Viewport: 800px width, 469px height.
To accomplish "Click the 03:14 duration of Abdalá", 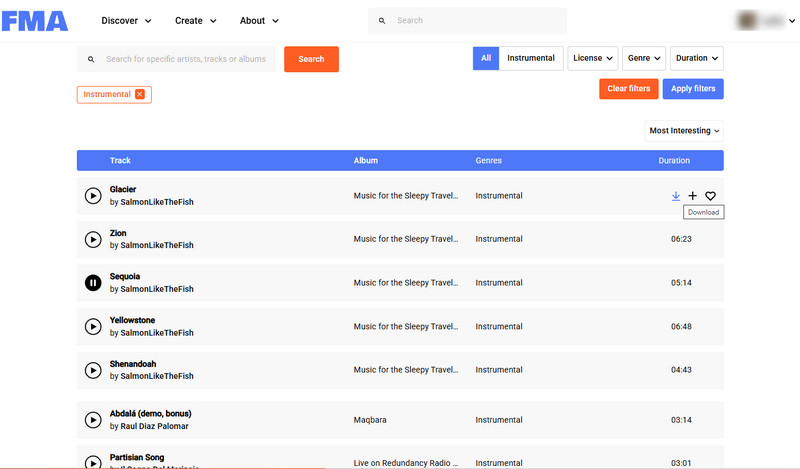I will [681, 420].
